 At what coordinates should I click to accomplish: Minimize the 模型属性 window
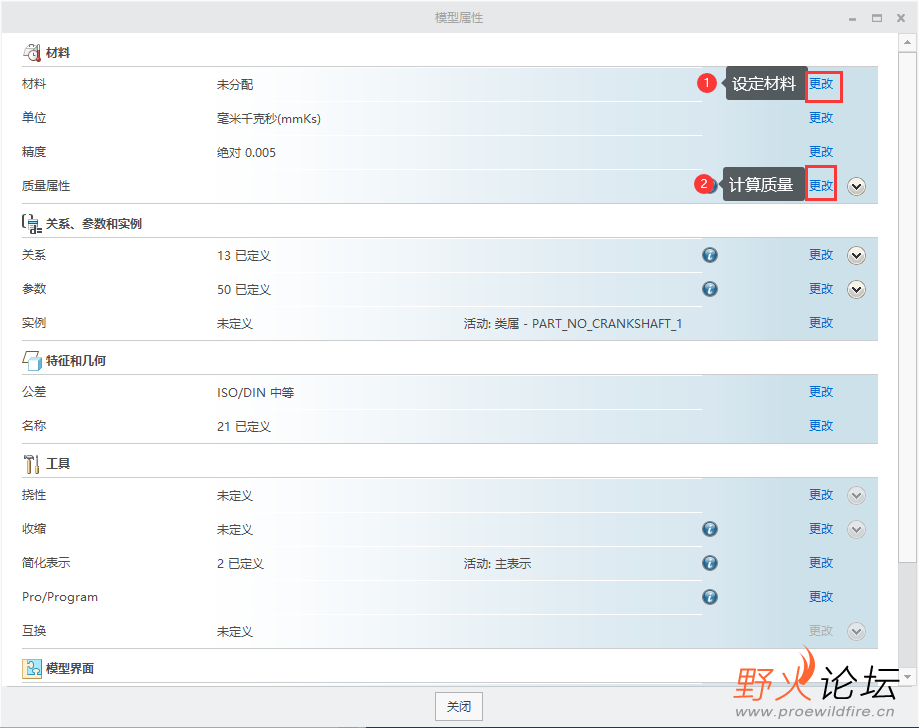click(x=852, y=18)
